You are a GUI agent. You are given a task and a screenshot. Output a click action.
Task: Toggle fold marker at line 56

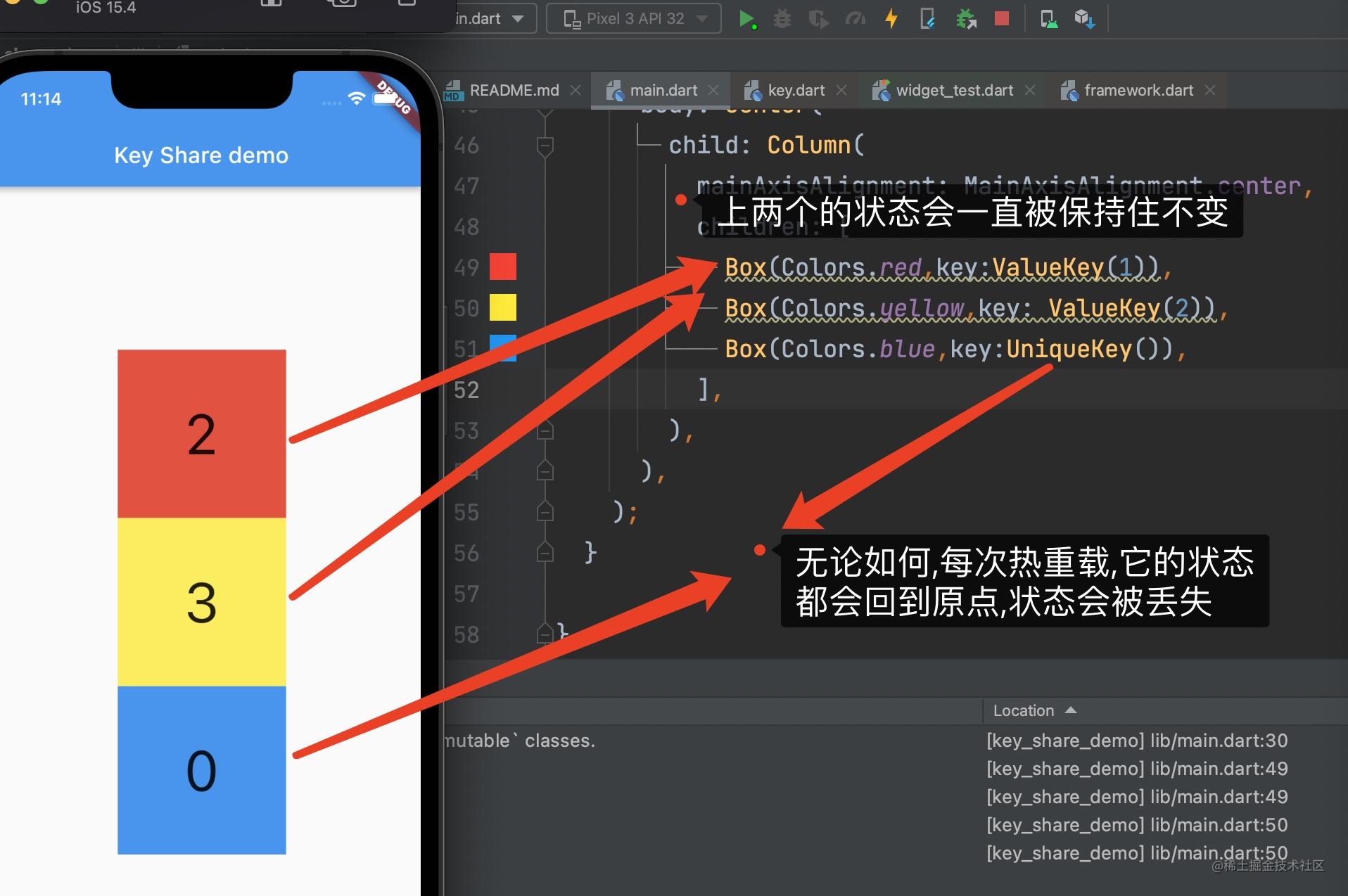545,552
